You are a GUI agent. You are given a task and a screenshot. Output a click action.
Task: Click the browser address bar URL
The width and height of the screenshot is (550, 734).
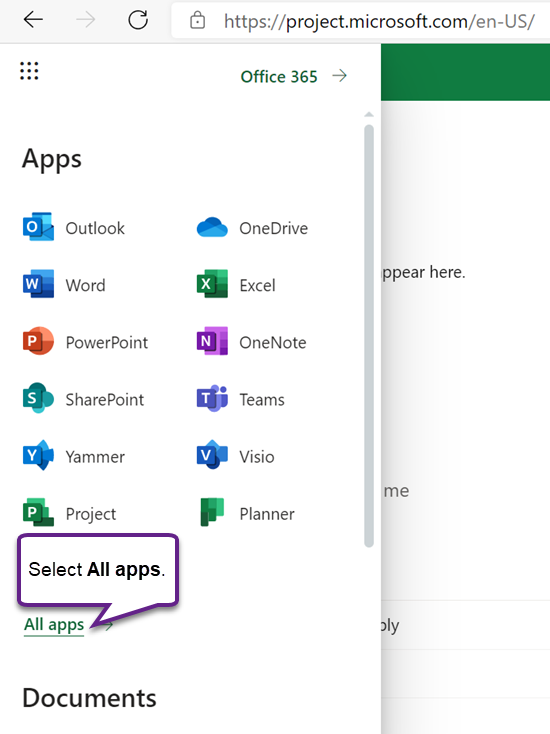[x=379, y=21]
